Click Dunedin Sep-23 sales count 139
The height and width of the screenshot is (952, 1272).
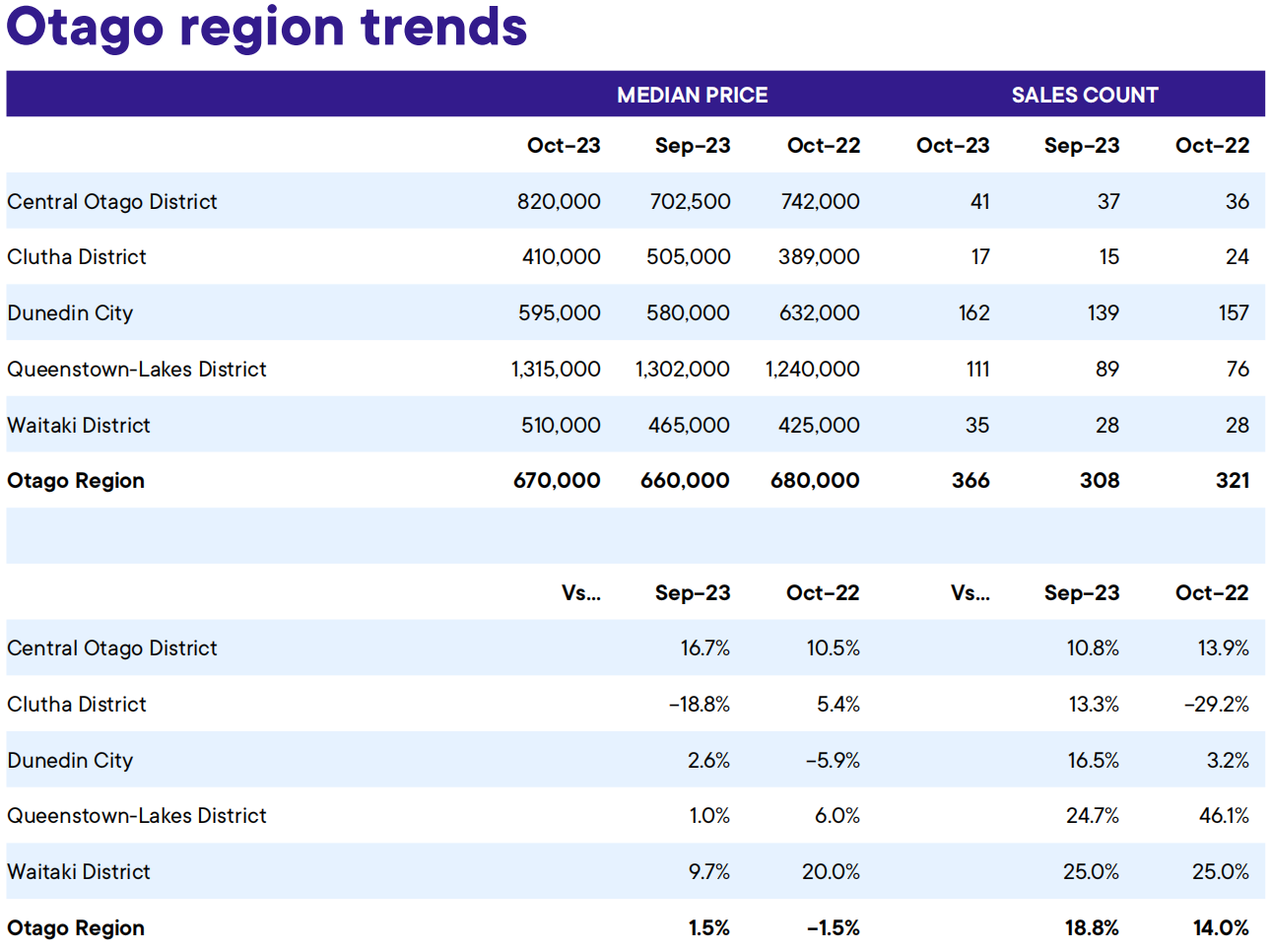[x=1104, y=312]
